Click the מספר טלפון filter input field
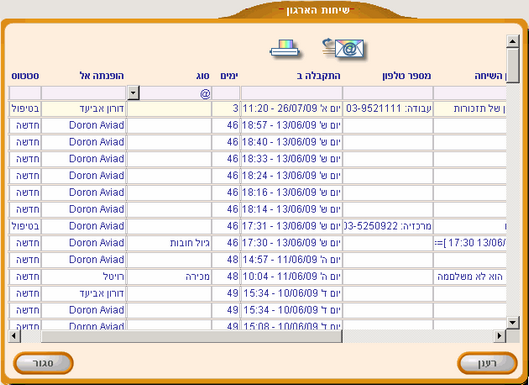Image resolution: width=529 pixels, height=385 pixels. click(x=388, y=93)
